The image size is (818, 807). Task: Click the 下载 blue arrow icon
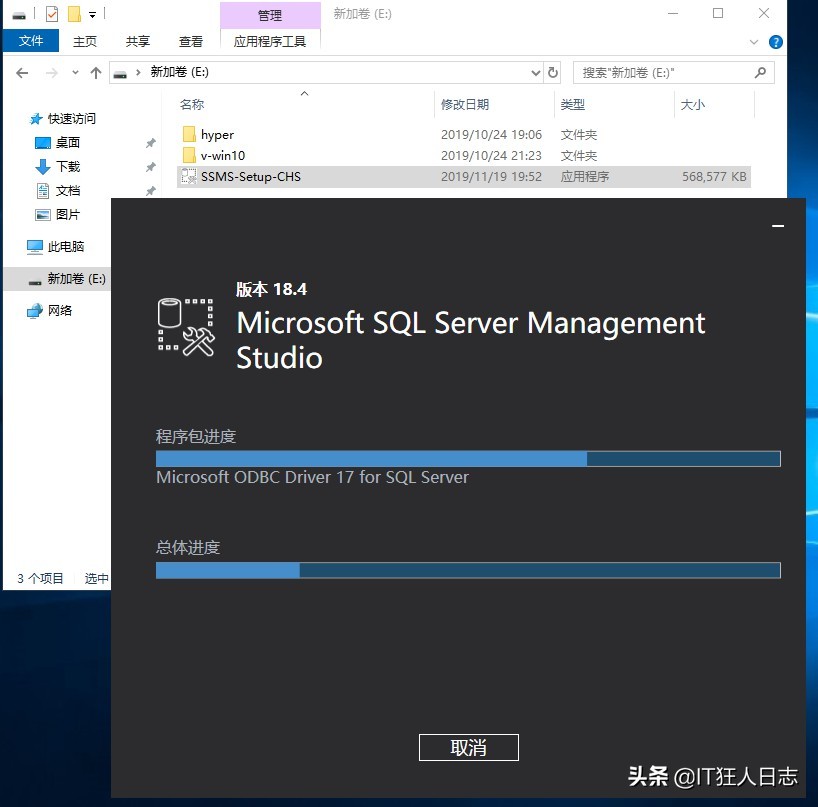click(x=43, y=167)
